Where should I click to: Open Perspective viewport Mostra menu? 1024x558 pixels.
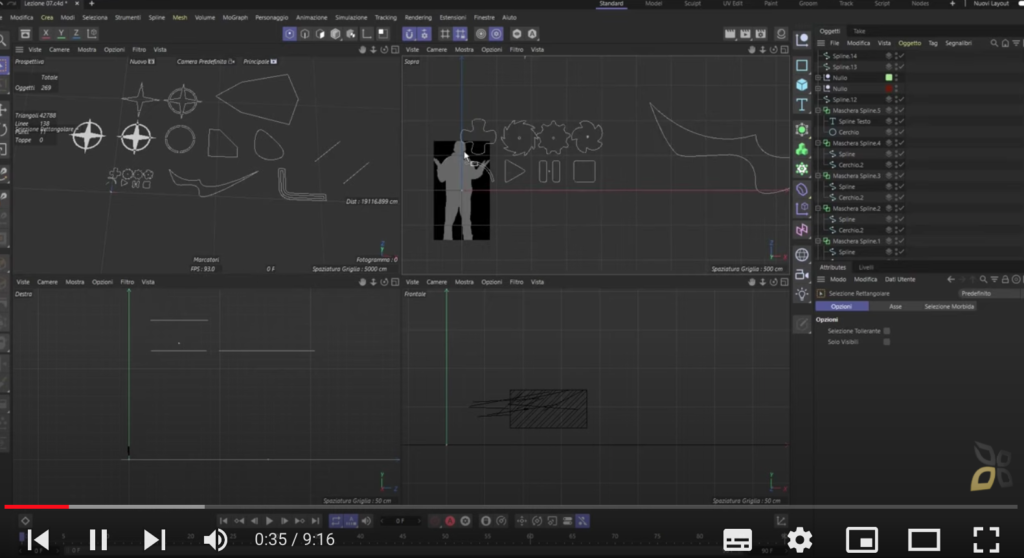pos(86,50)
